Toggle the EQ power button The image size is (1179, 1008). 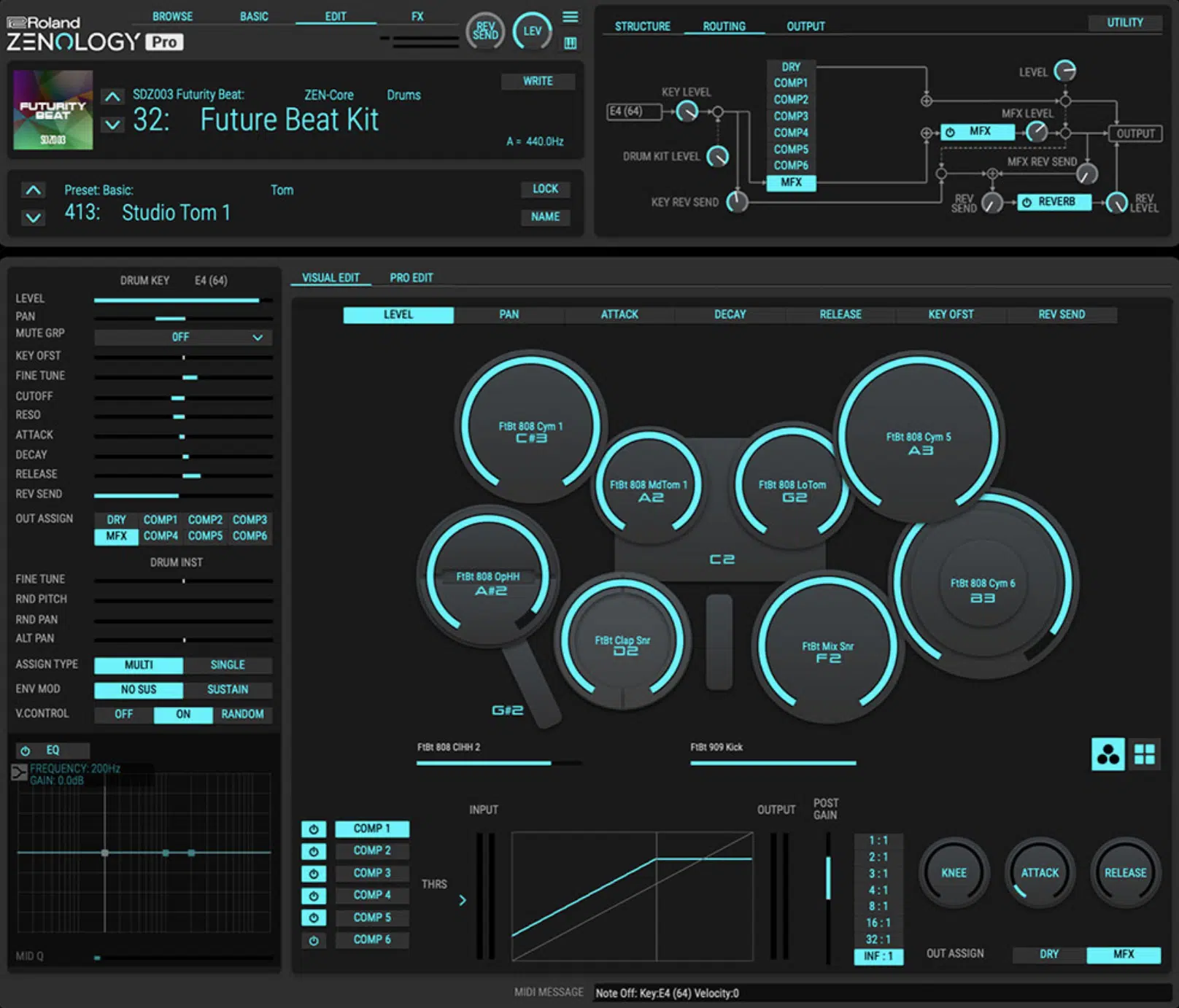tap(26, 751)
